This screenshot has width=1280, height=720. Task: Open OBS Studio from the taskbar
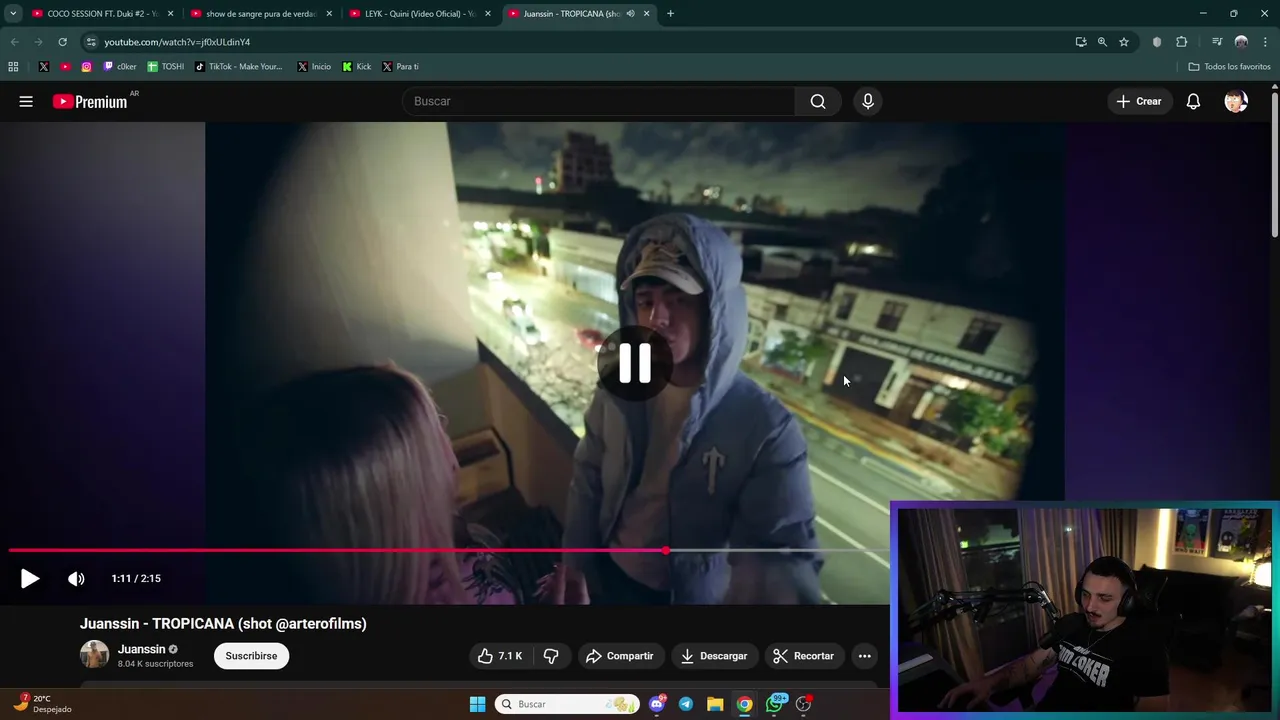click(803, 704)
